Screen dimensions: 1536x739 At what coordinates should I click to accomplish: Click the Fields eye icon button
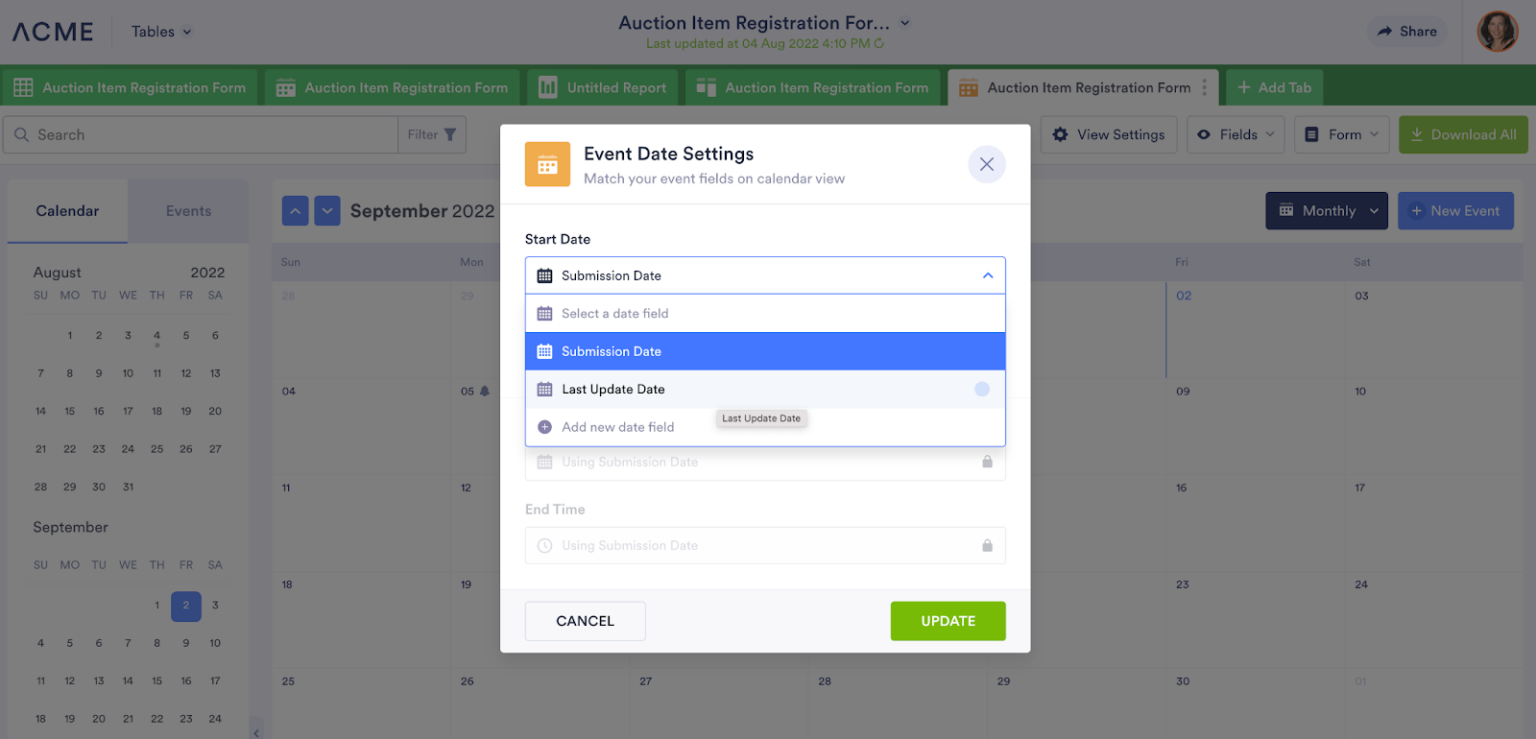coord(1205,134)
